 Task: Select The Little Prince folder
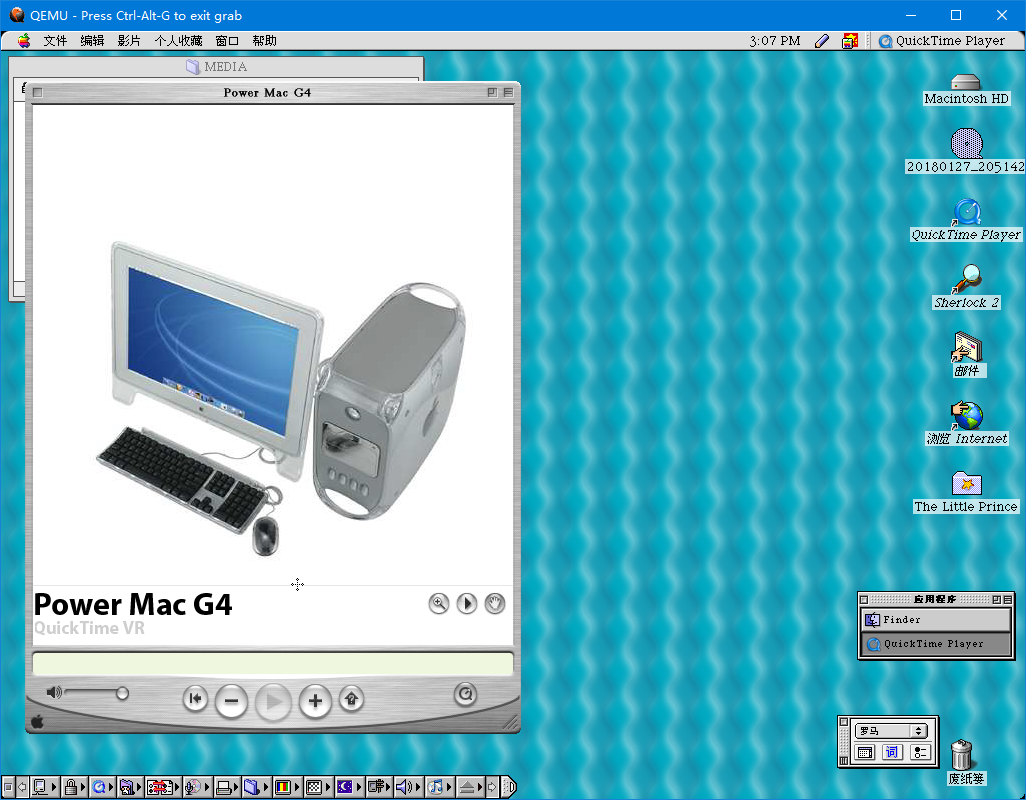point(966,491)
